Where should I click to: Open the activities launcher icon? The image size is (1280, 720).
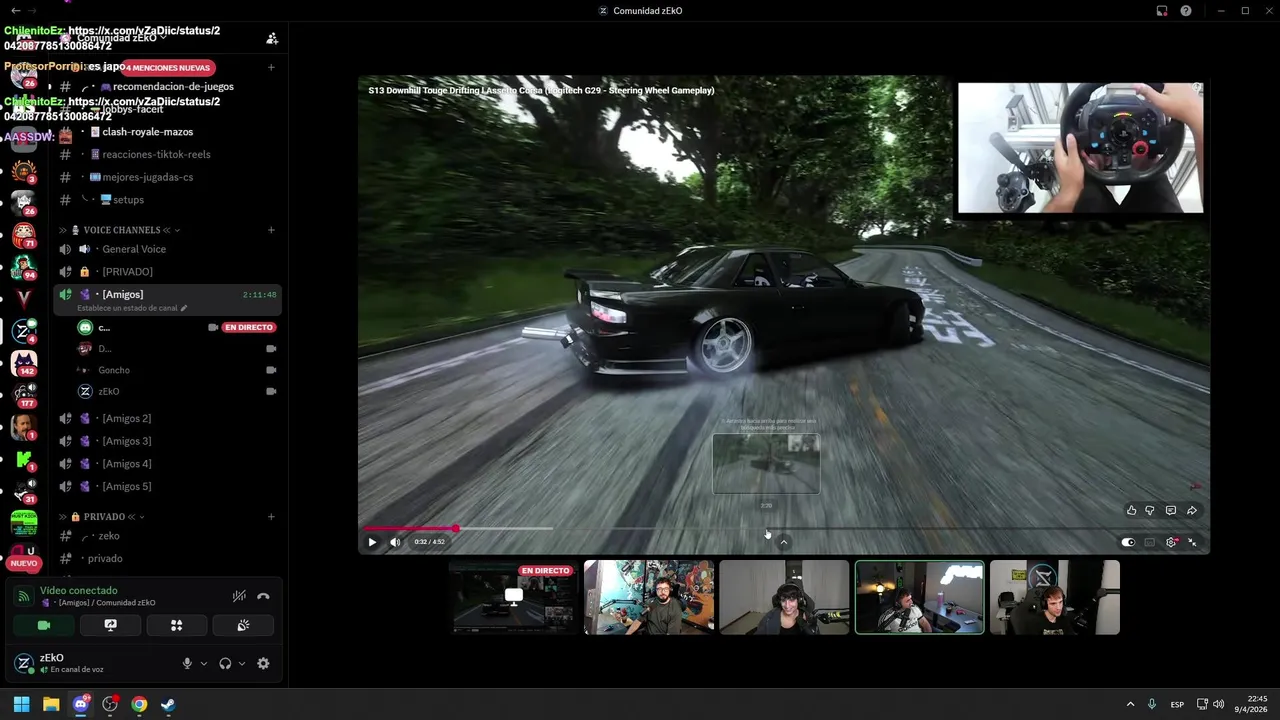click(x=176, y=625)
